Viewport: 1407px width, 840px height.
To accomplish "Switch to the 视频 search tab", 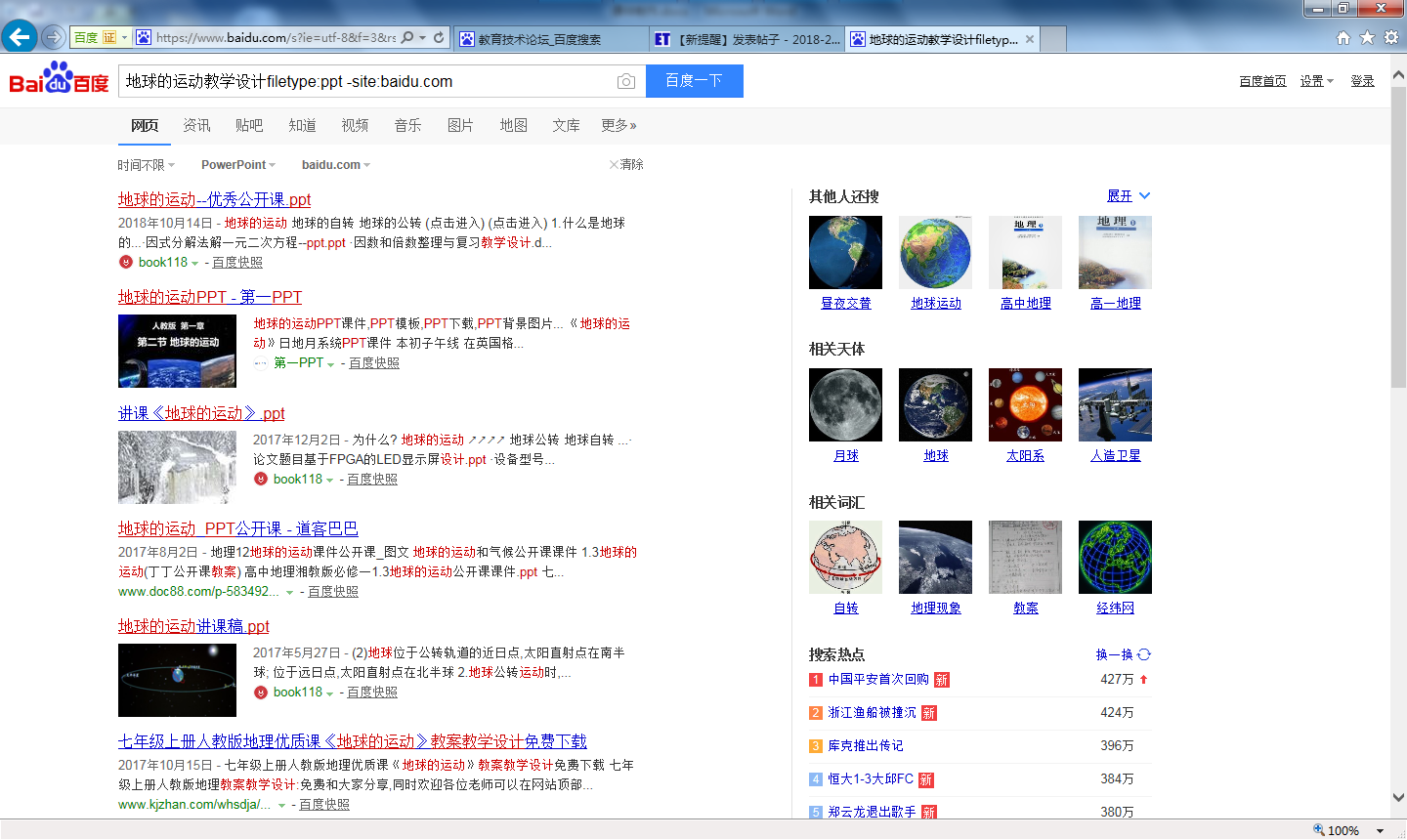I will tap(355, 125).
